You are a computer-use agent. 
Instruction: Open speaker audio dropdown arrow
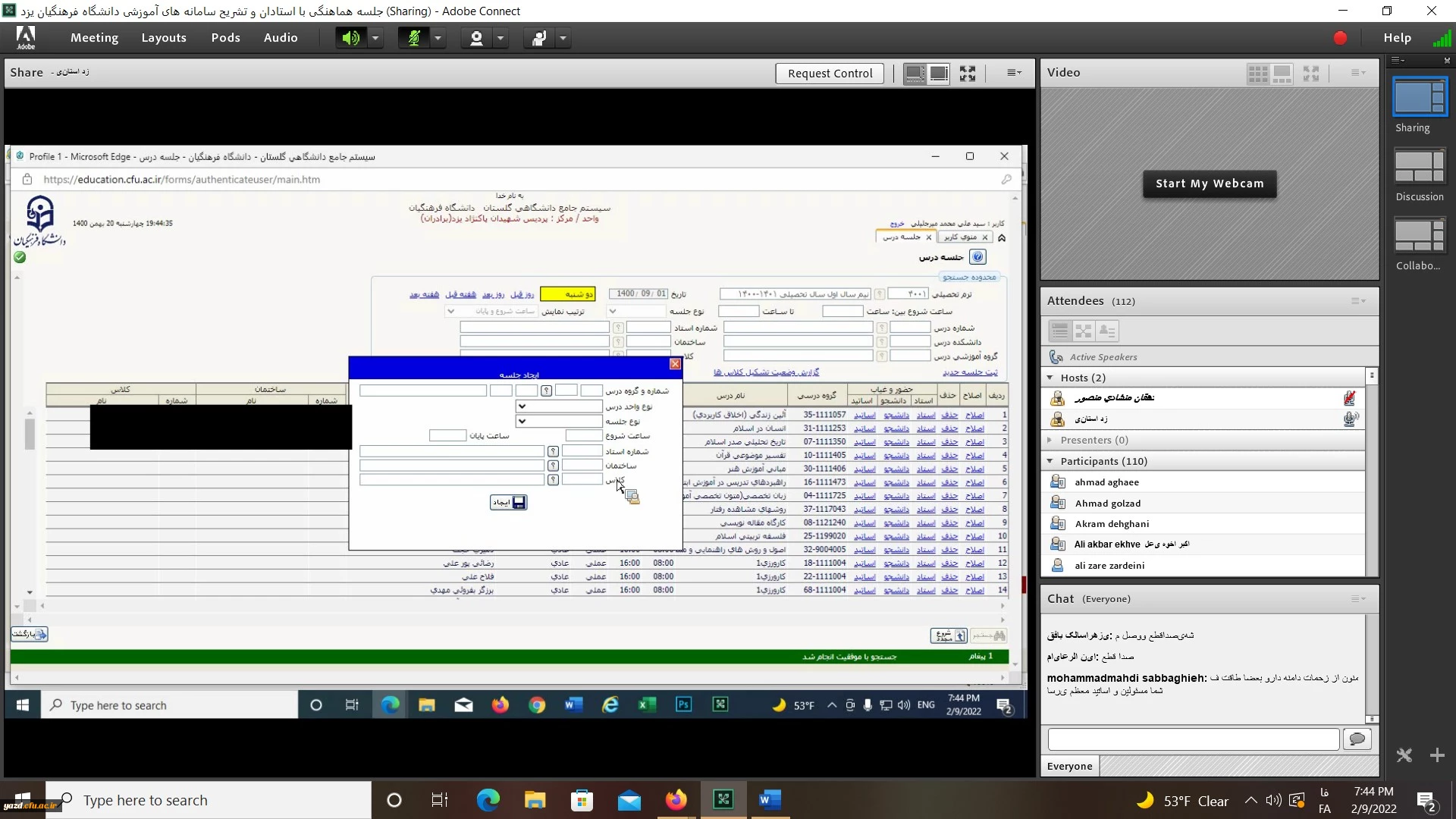tap(375, 38)
